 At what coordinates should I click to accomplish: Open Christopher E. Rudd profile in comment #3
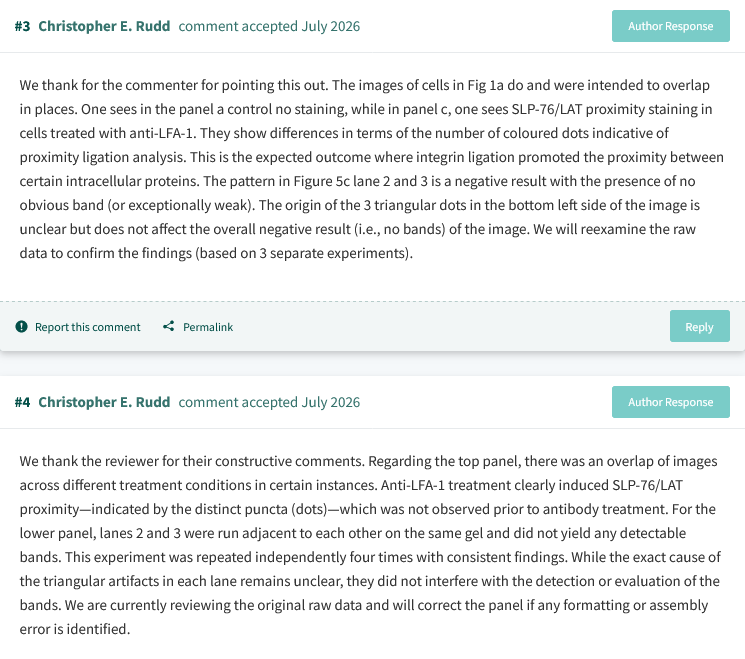(x=104, y=26)
